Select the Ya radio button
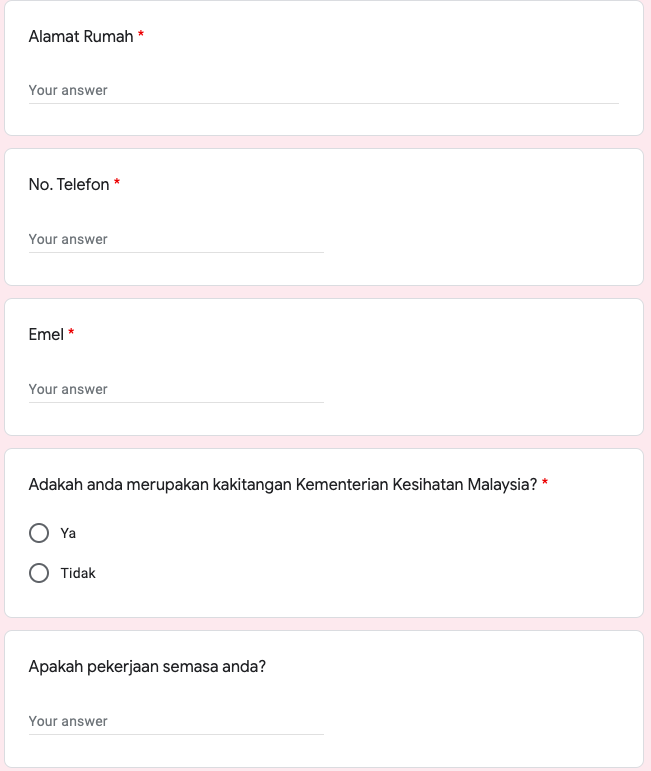The image size is (651, 771). (x=39, y=533)
